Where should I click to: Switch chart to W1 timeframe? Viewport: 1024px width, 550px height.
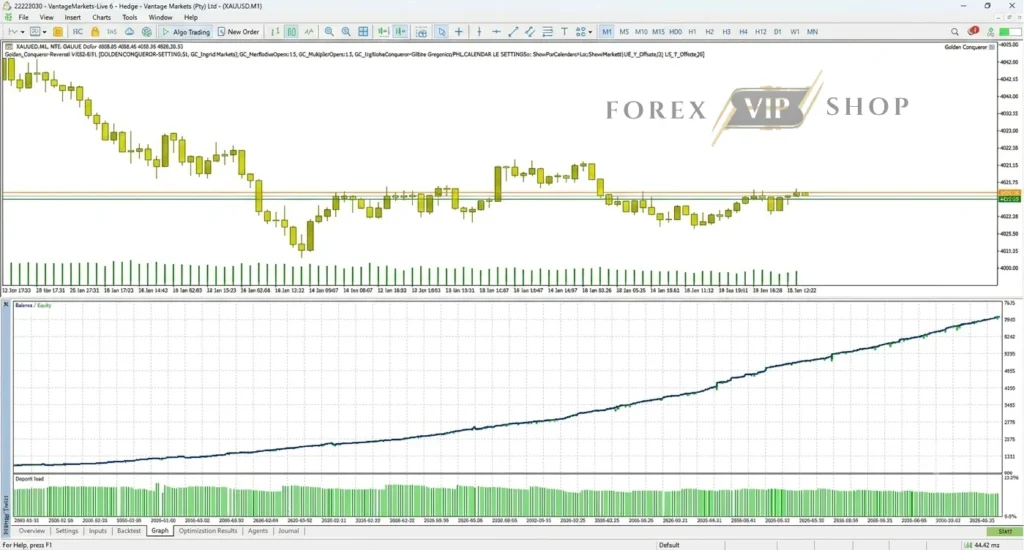[794, 31]
